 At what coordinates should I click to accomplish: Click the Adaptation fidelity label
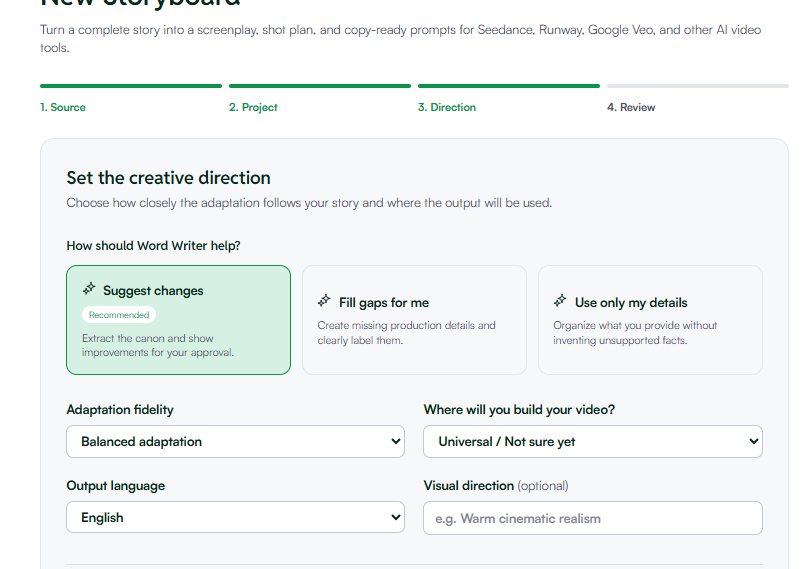coord(120,410)
